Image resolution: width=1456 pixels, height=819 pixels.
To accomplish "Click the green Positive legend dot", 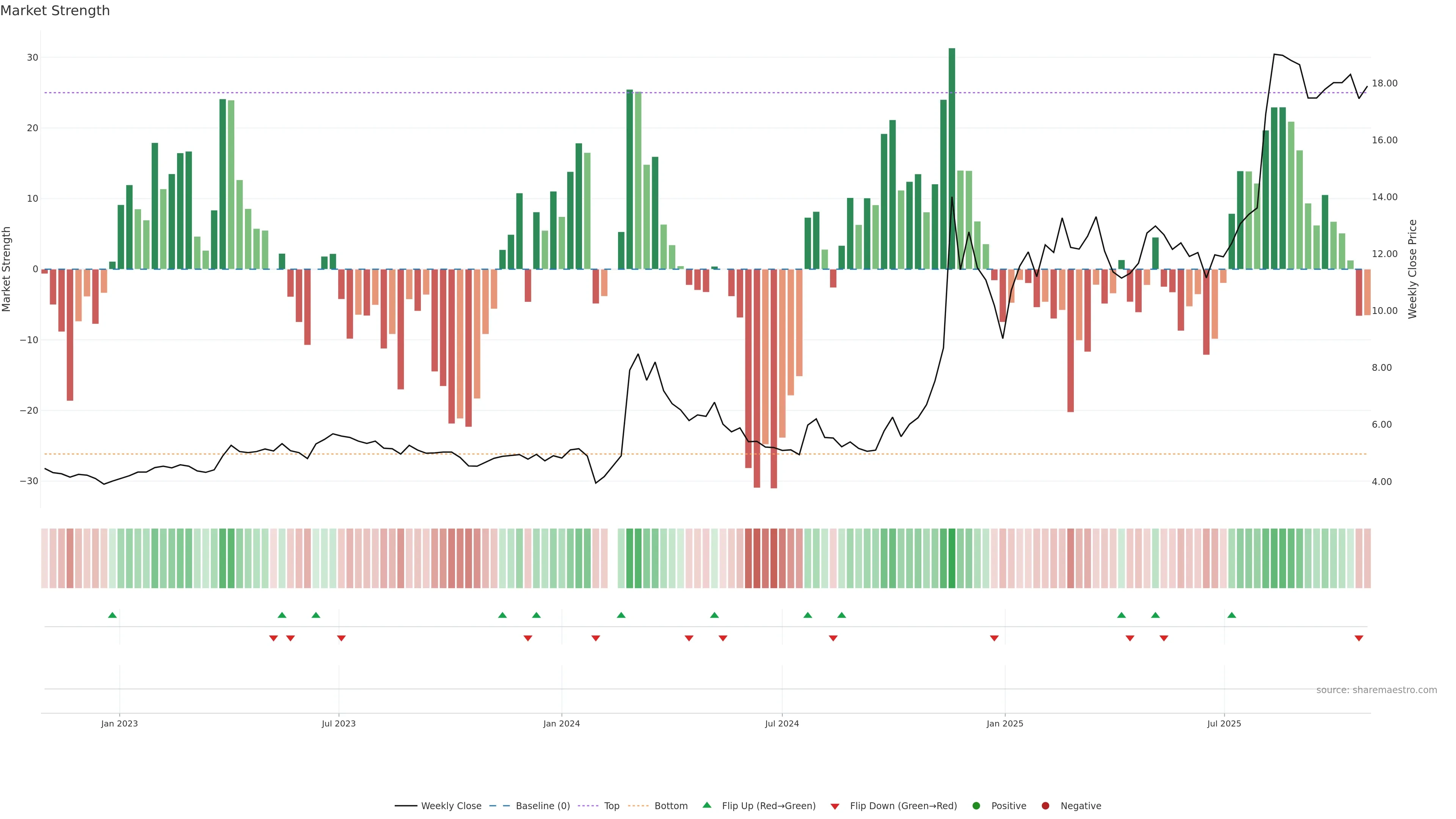I will [x=976, y=805].
